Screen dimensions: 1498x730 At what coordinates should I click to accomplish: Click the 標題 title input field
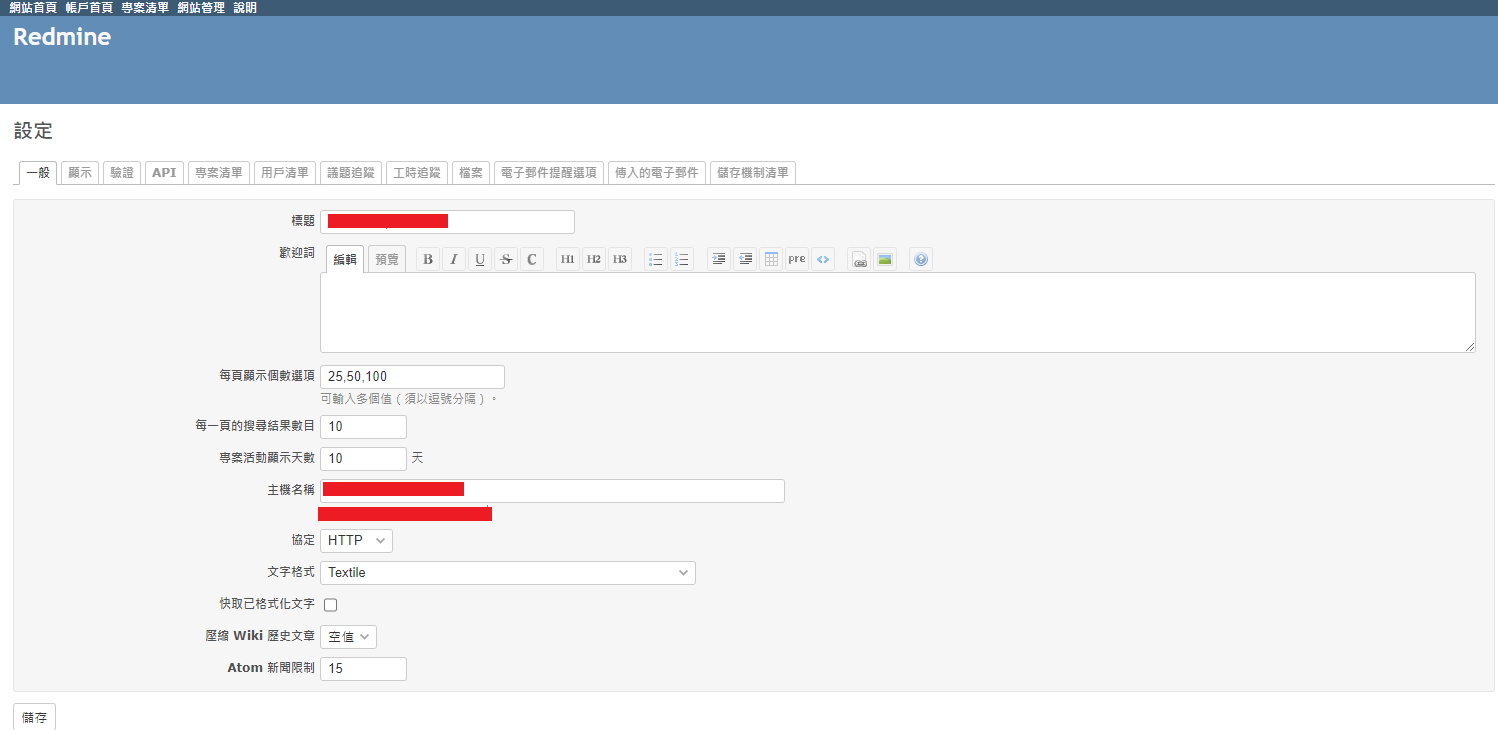tap(447, 221)
